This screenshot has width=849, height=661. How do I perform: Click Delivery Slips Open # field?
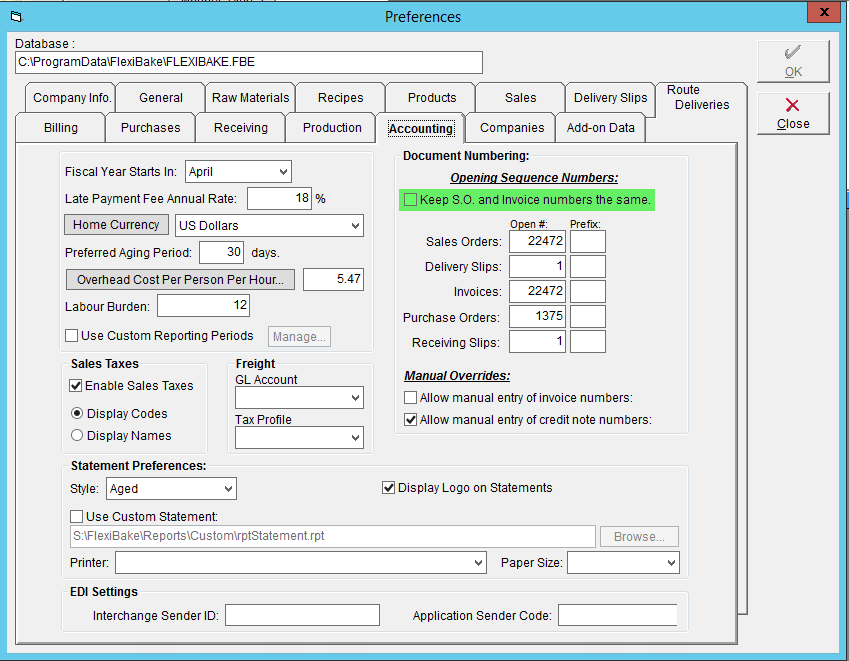coord(537,266)
